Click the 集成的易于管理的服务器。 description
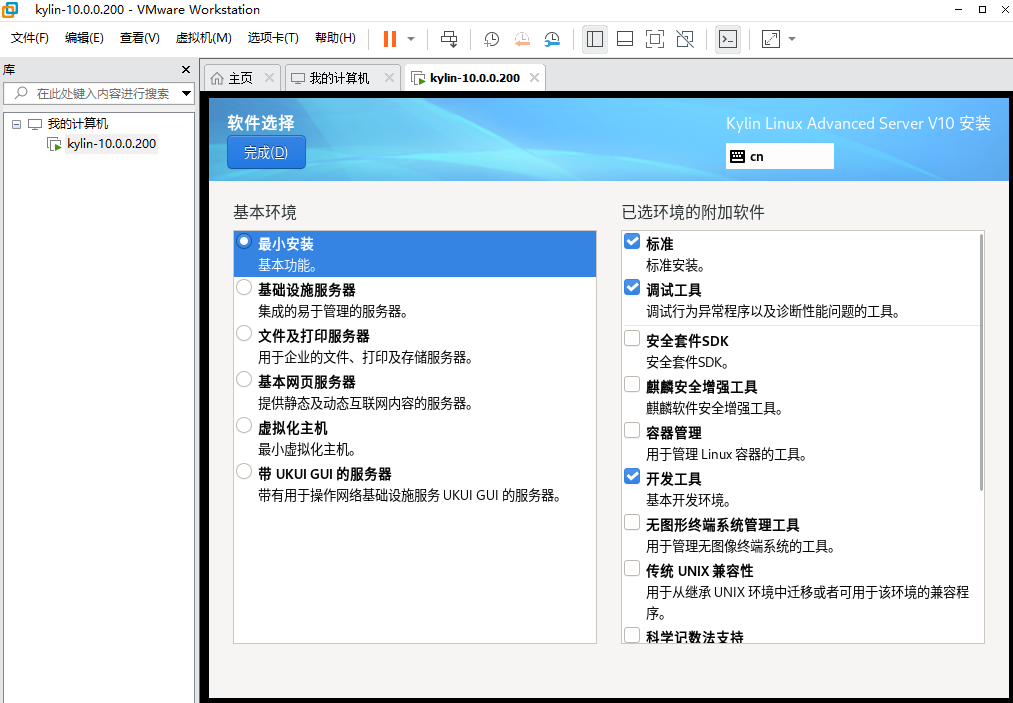 [x=334, y=312]
